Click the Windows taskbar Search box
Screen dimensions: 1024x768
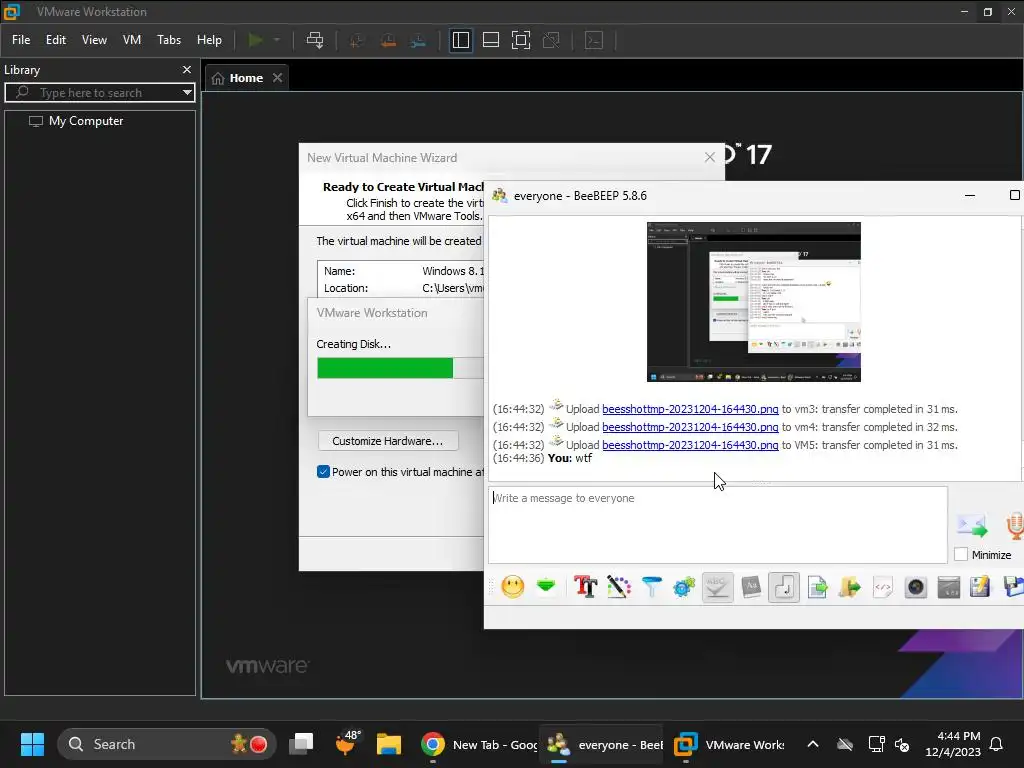pos(167,744)
